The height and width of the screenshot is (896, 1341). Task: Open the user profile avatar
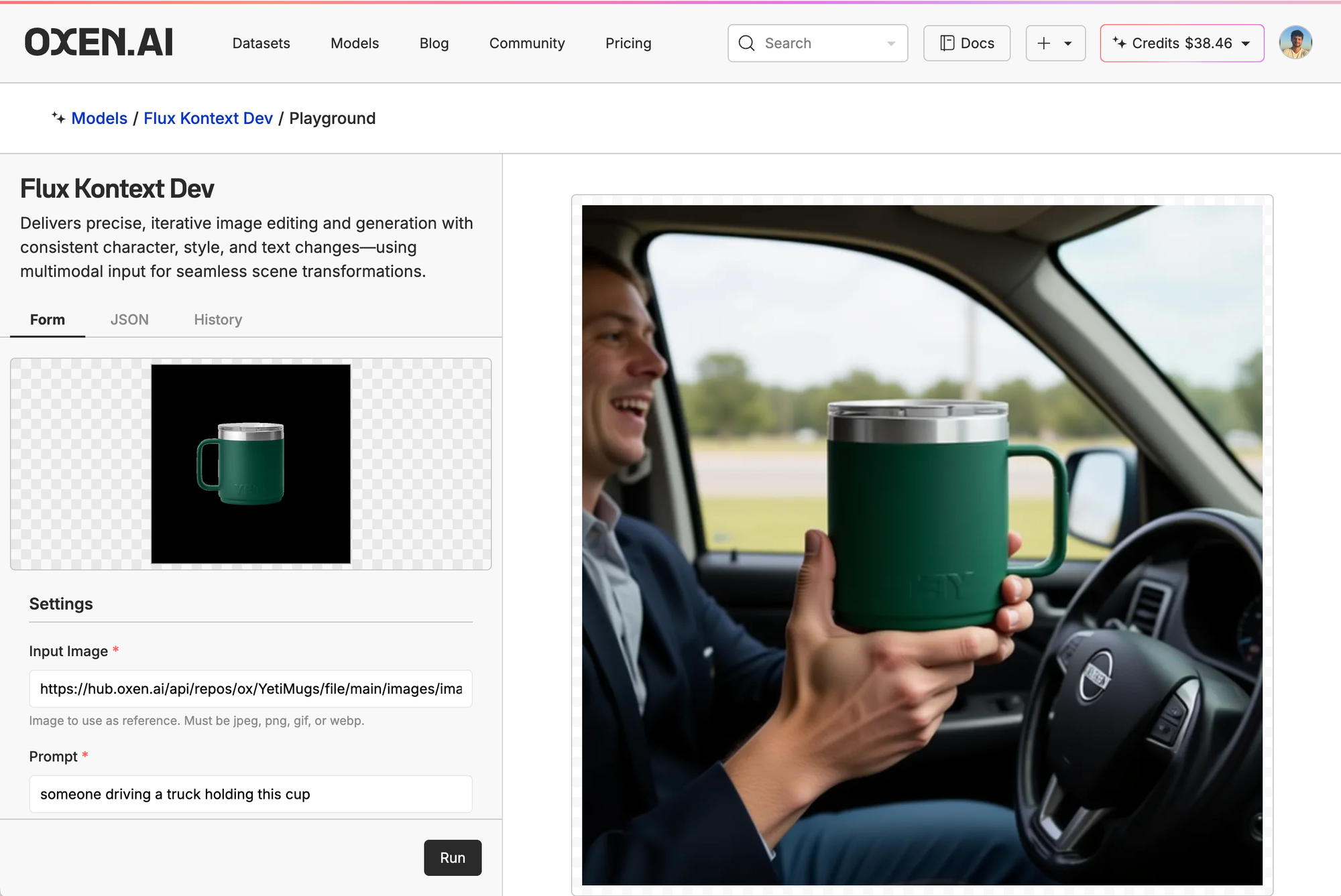1295,43
